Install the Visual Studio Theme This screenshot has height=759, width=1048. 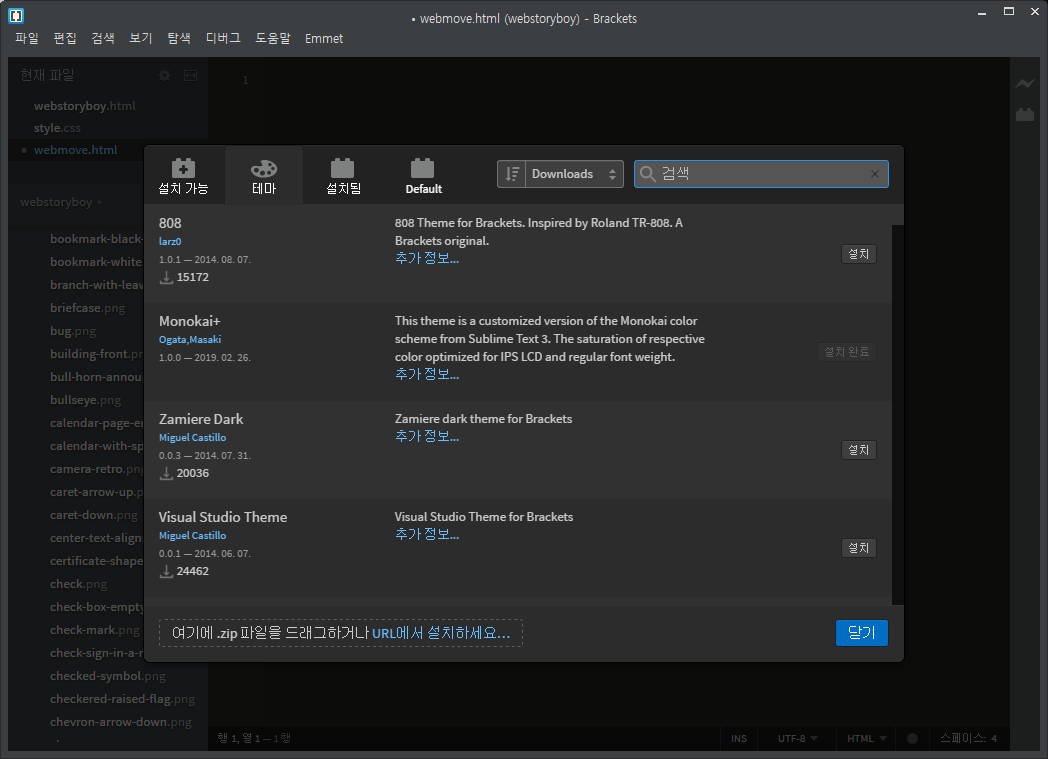(858, 548)
